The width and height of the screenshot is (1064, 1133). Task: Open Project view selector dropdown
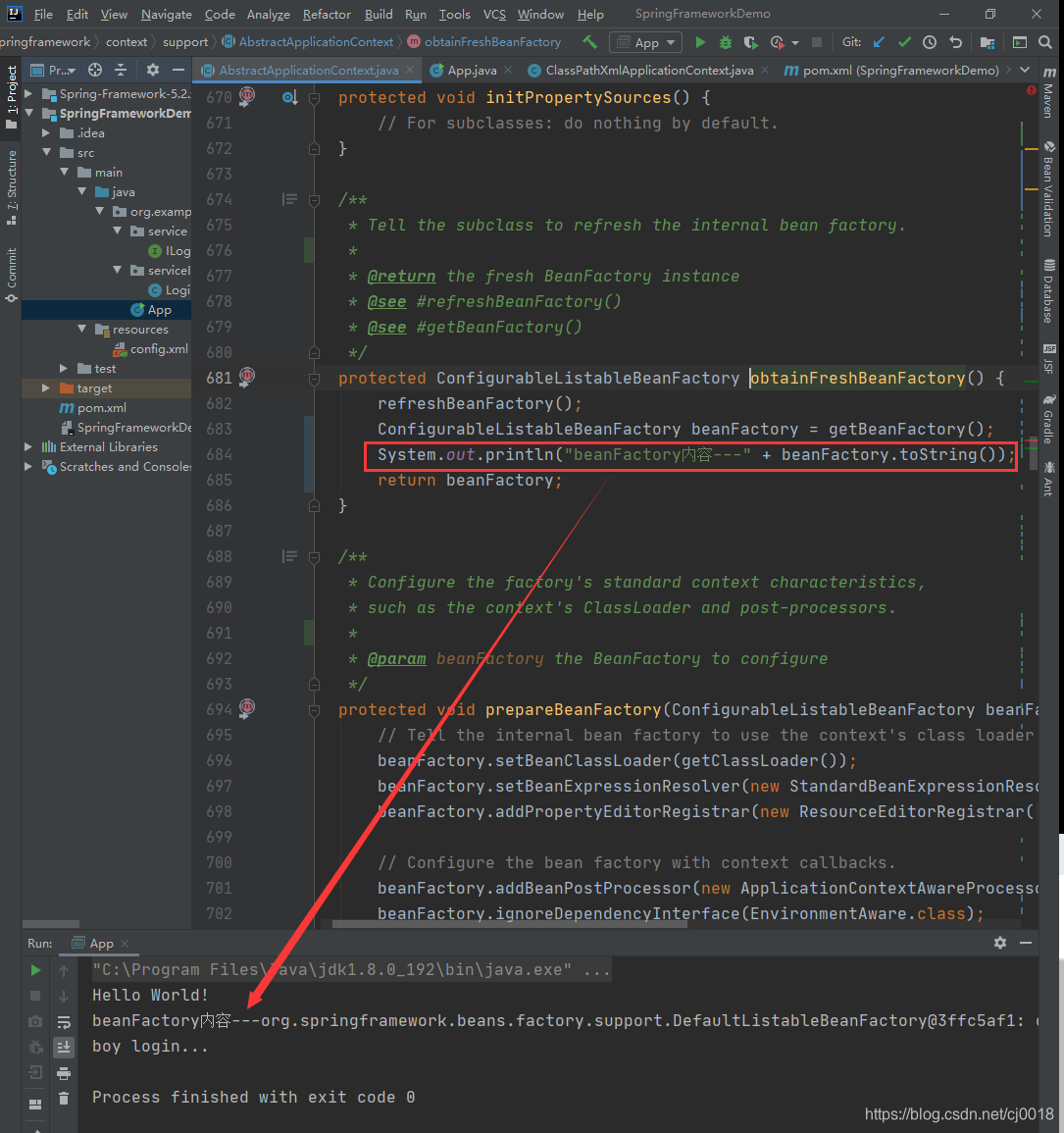[x=53, y=70]
